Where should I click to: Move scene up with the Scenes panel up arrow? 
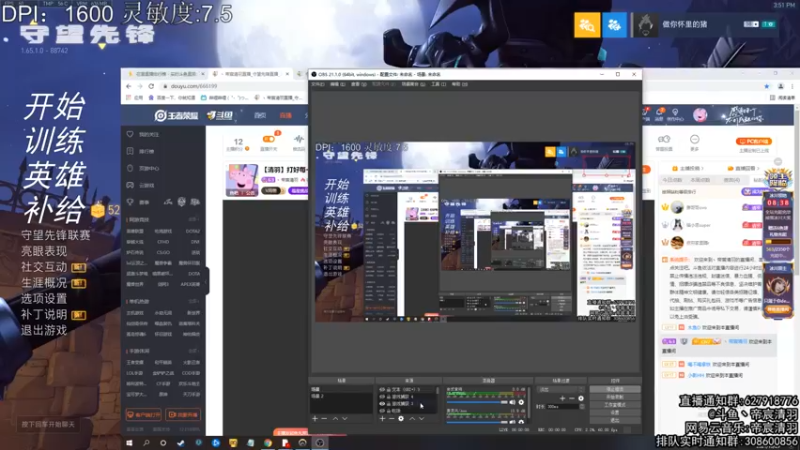(x=335, y=418)
